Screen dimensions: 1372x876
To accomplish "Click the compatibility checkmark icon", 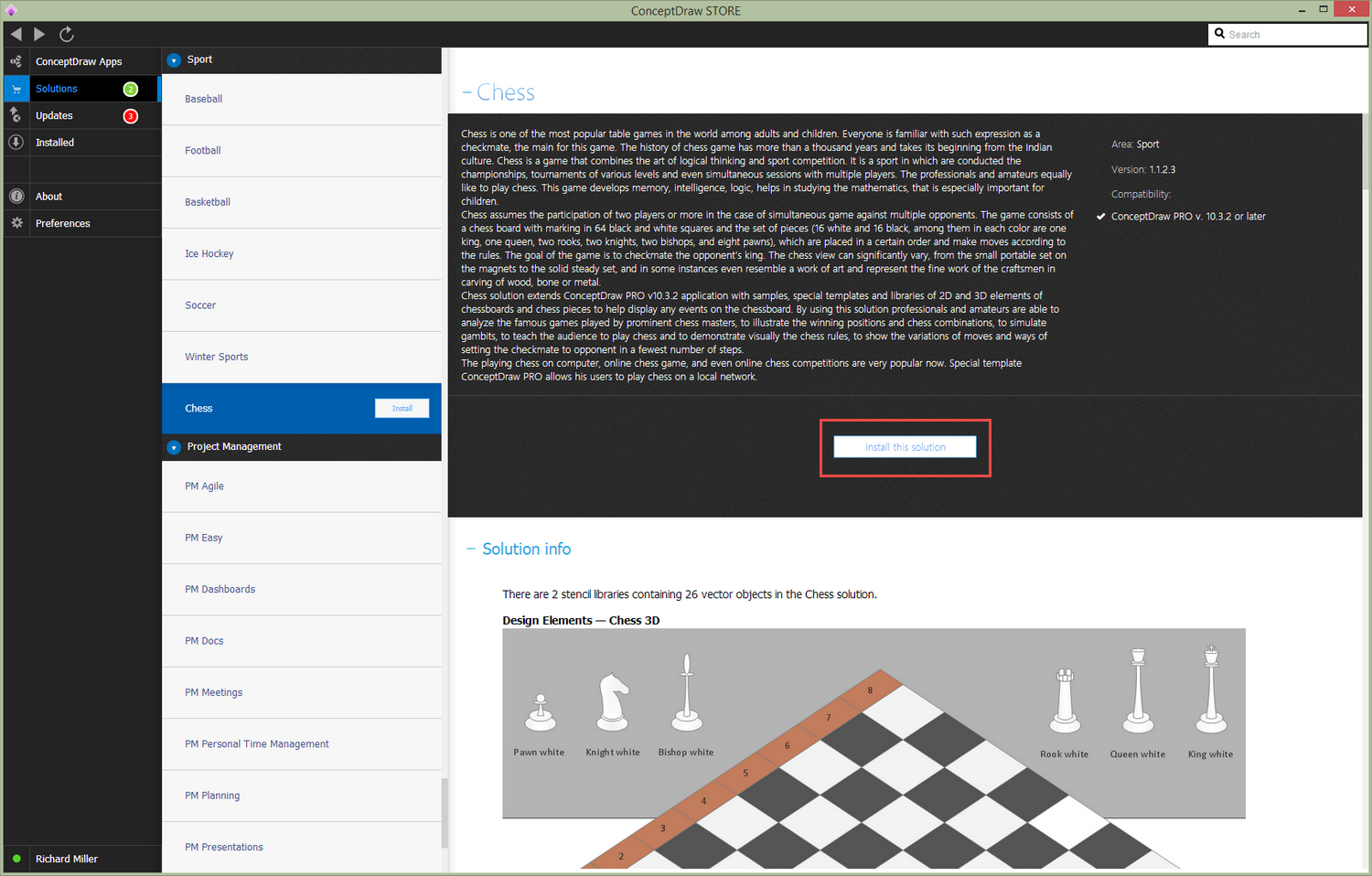I will (1101, 217).
